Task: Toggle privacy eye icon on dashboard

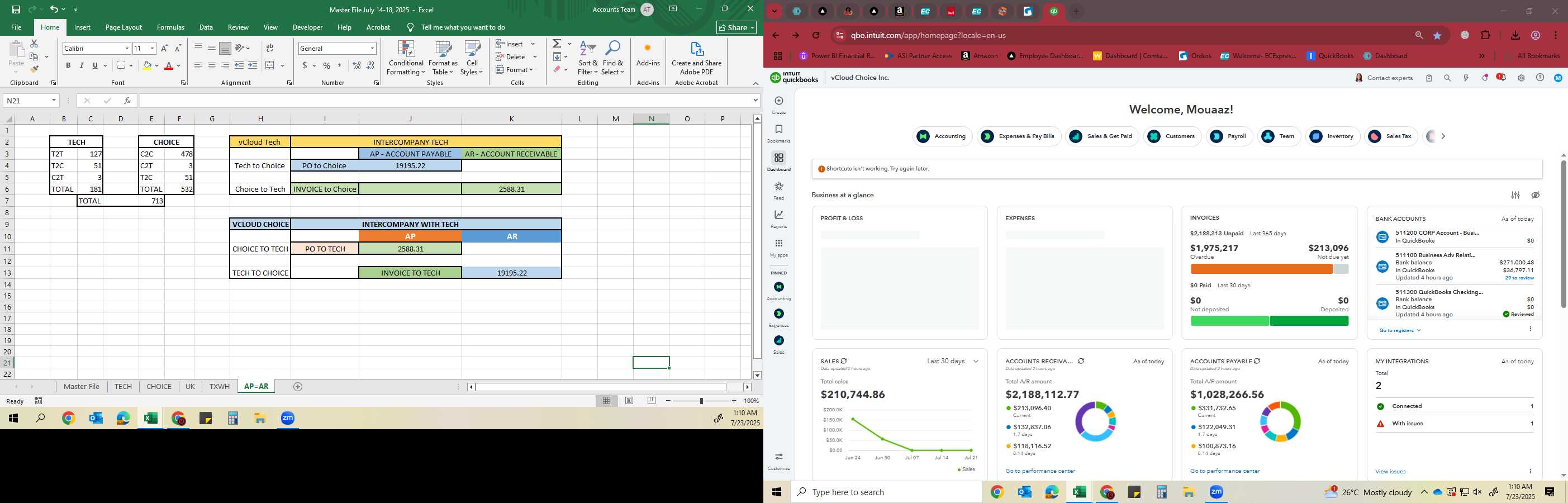Action: [x=1536, y=196]
